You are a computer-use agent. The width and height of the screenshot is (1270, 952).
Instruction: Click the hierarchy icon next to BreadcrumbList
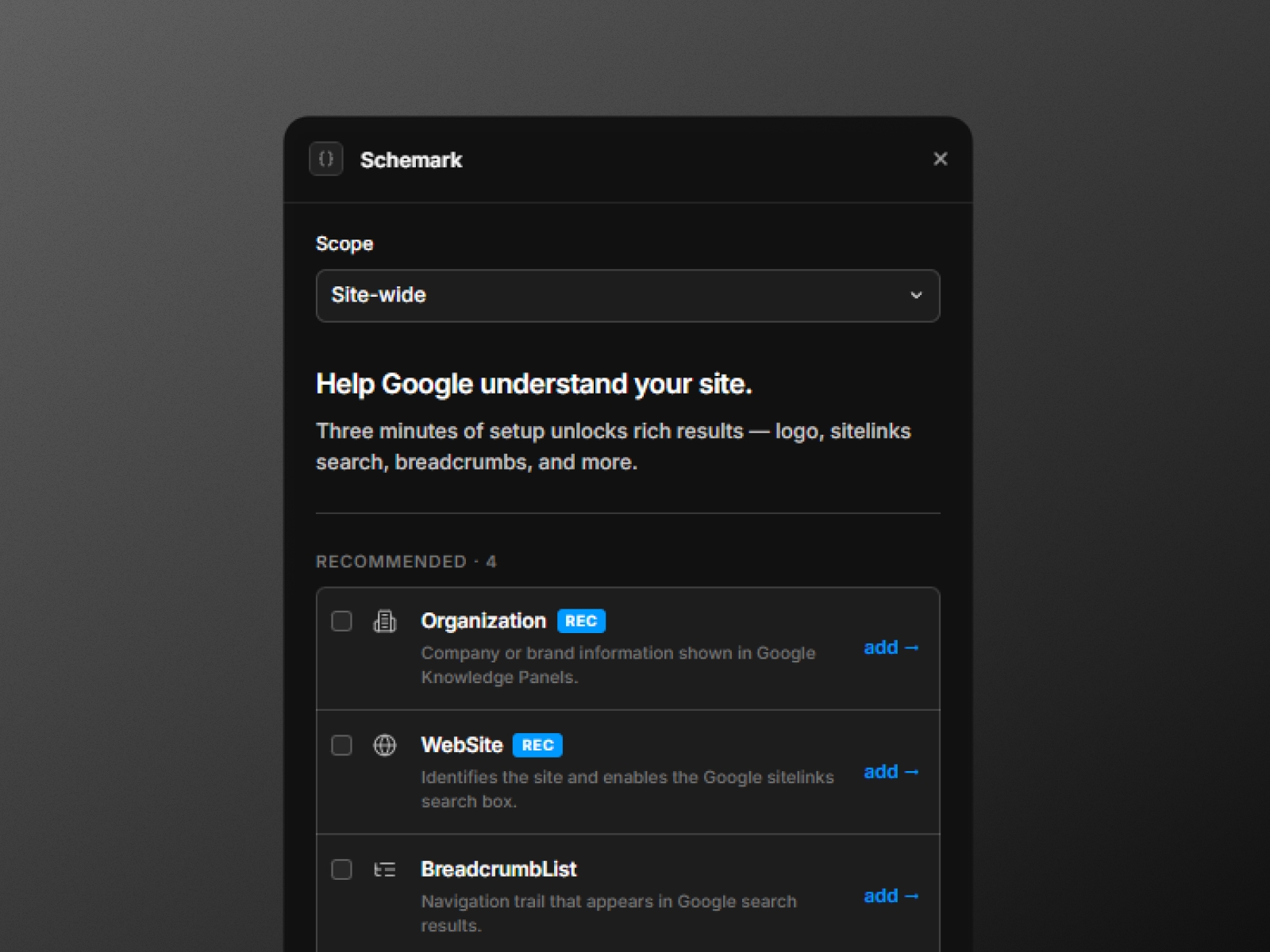point(386,869)
